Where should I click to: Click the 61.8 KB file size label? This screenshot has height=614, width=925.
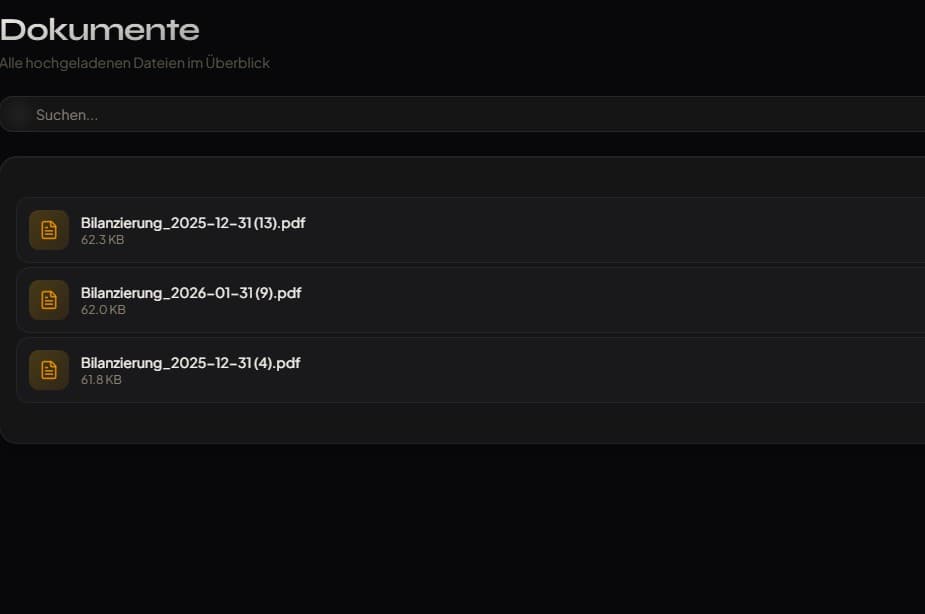pyautogui.click(x=101, y=380)
